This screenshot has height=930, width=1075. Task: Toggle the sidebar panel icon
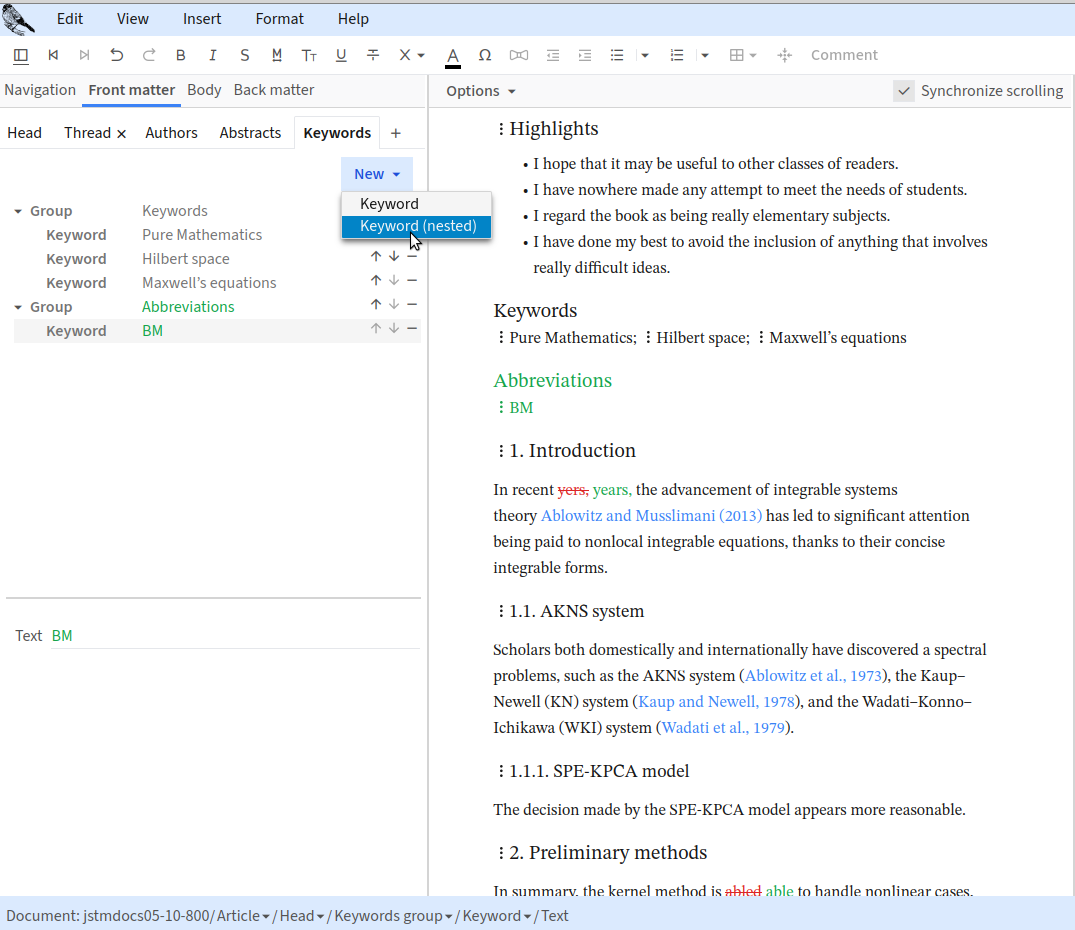coord(21,55)
